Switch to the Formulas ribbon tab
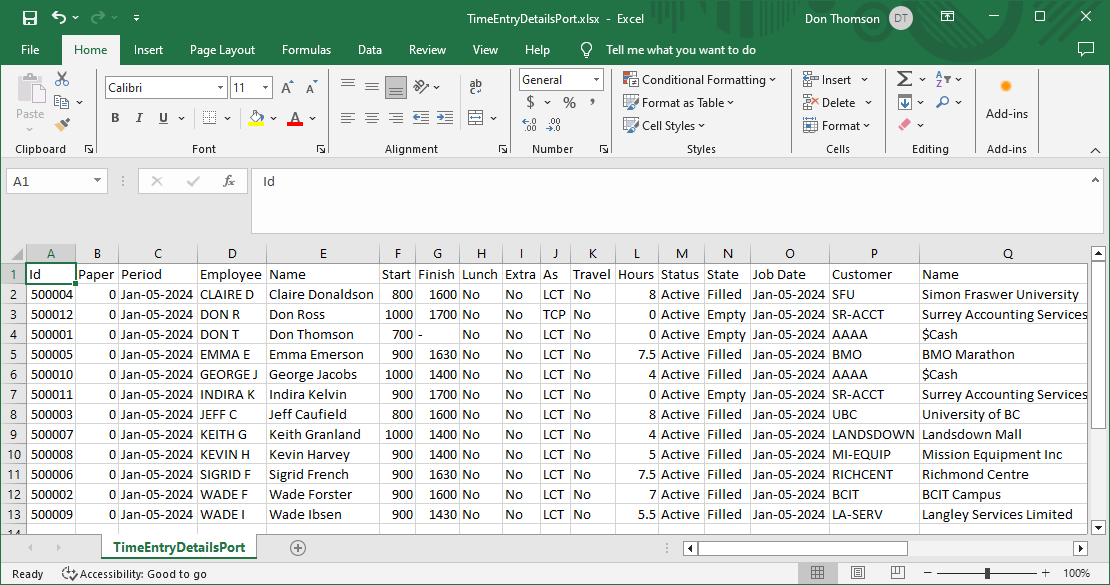Screen dimensions: 1110x585 306,50
